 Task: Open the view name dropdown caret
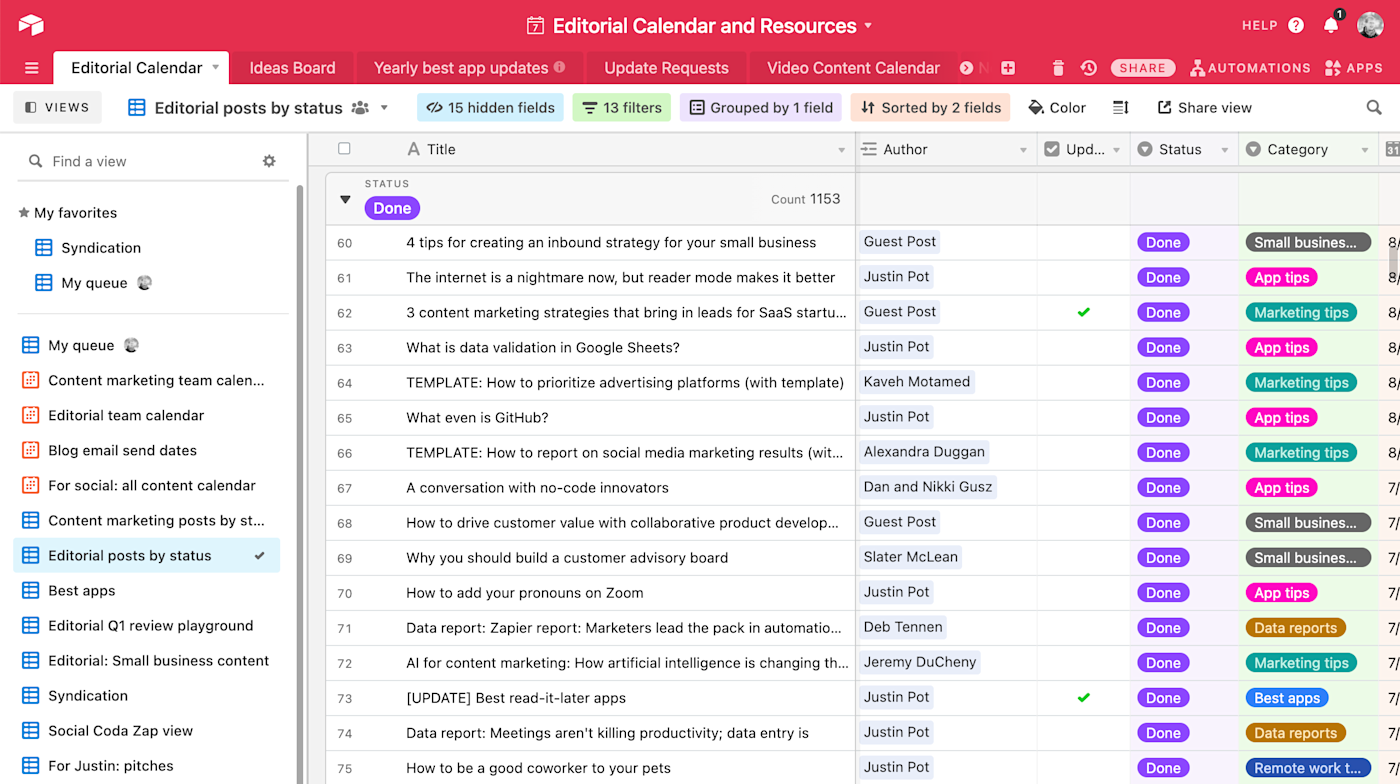384,108
